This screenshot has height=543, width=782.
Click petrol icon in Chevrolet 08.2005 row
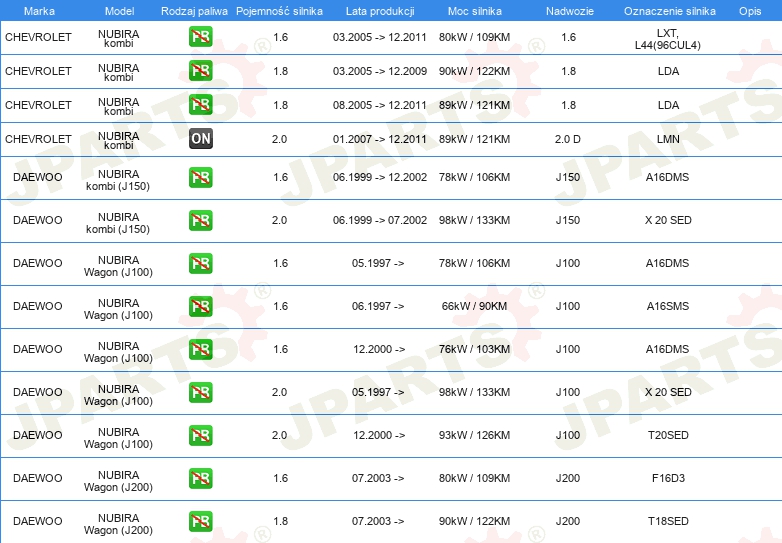tap(201, 105)
